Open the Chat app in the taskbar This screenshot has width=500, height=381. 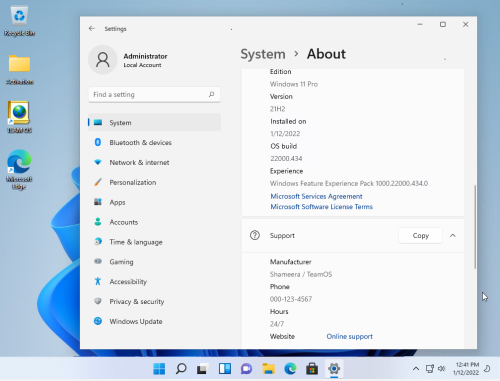(246, 369)
